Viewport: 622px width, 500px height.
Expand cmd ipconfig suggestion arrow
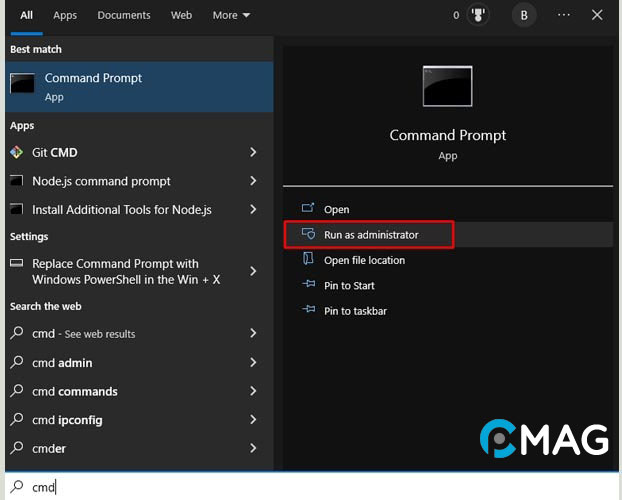point(253,420)
